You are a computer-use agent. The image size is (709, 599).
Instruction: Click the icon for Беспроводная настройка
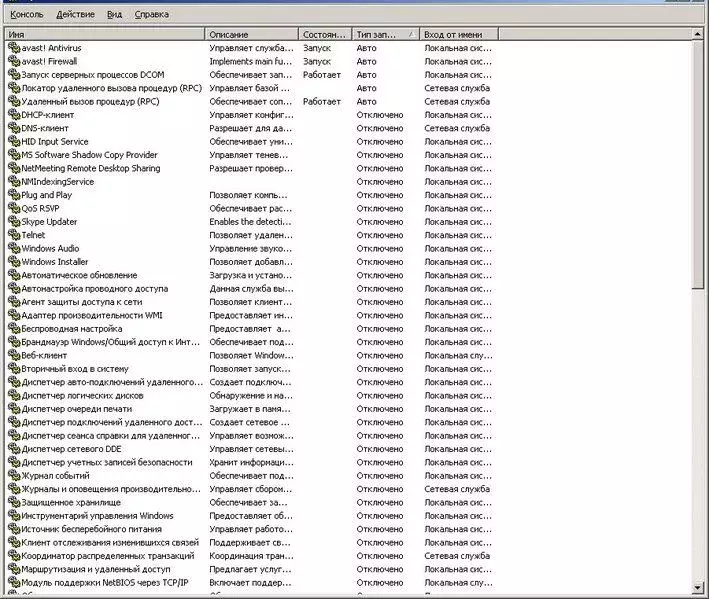(14, 329)
